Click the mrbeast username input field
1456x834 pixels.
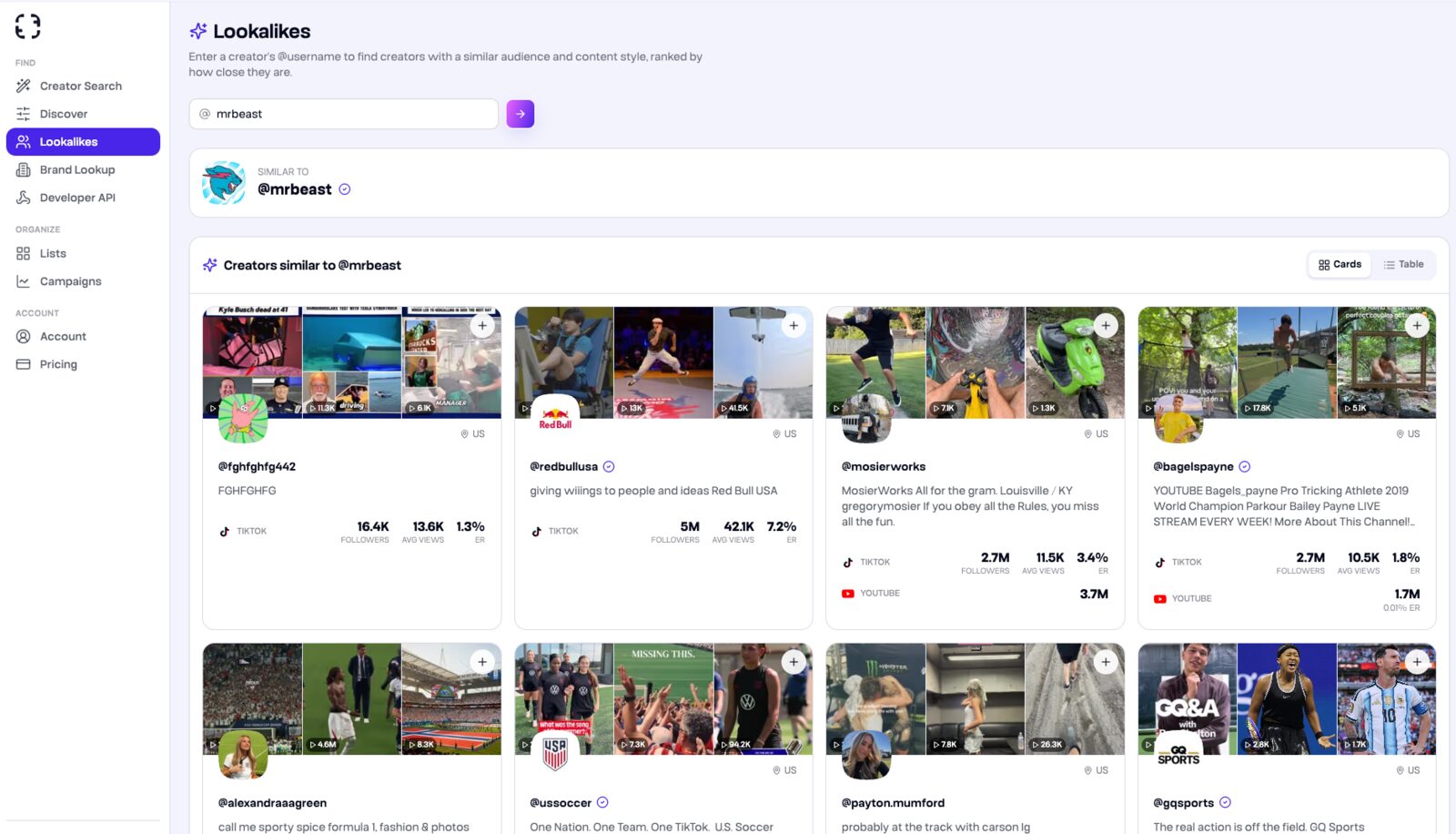343,114
